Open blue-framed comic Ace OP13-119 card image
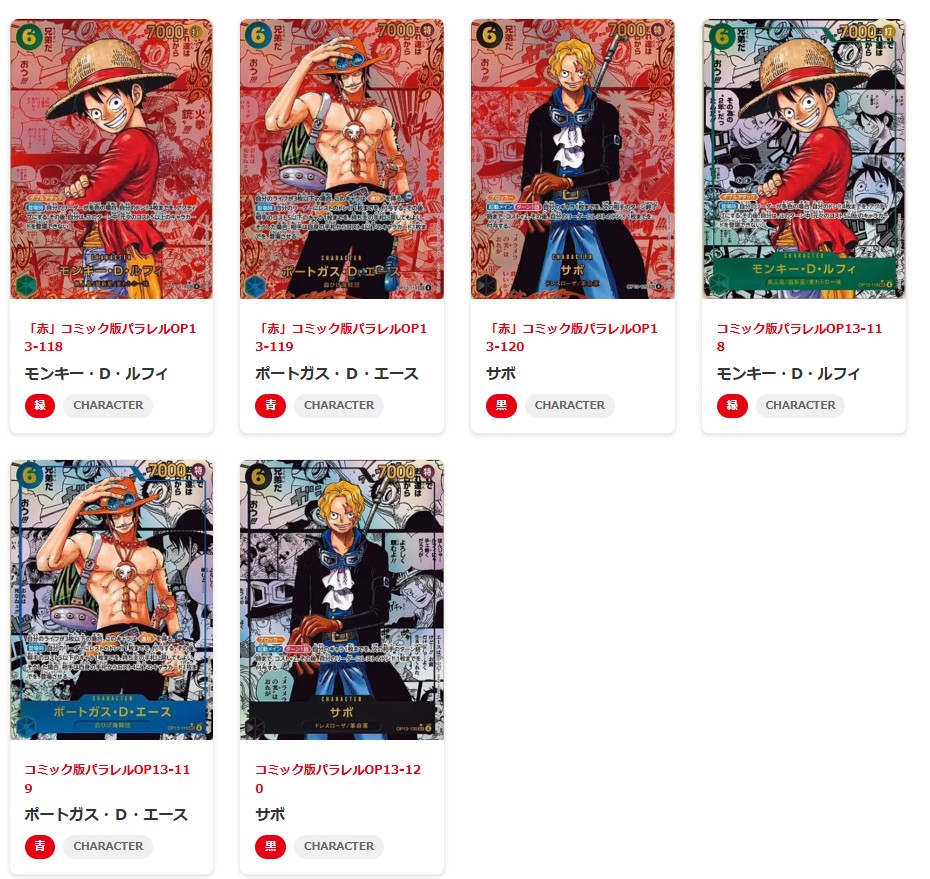Screen dimensions: 930x879 click(112, 600)
